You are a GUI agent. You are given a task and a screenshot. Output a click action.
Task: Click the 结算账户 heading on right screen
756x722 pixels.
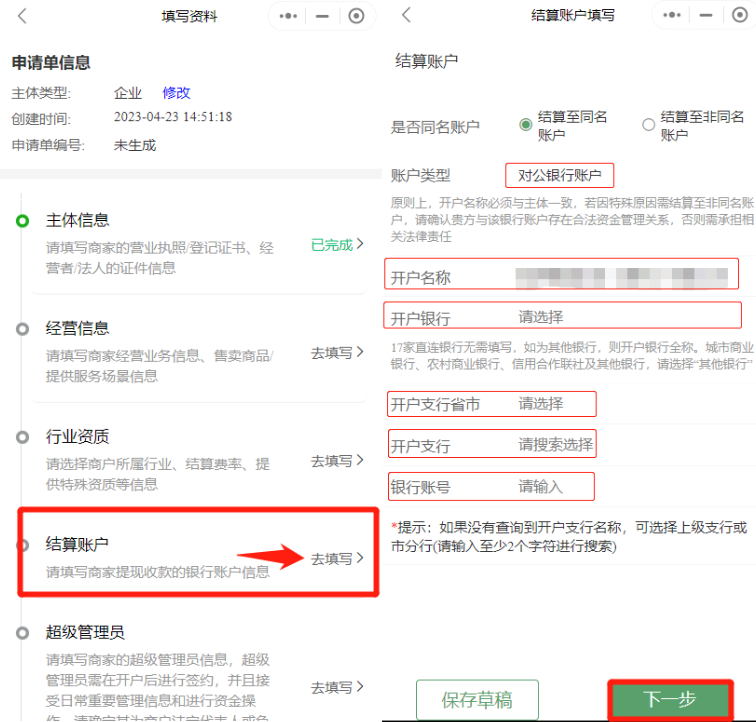427,61
